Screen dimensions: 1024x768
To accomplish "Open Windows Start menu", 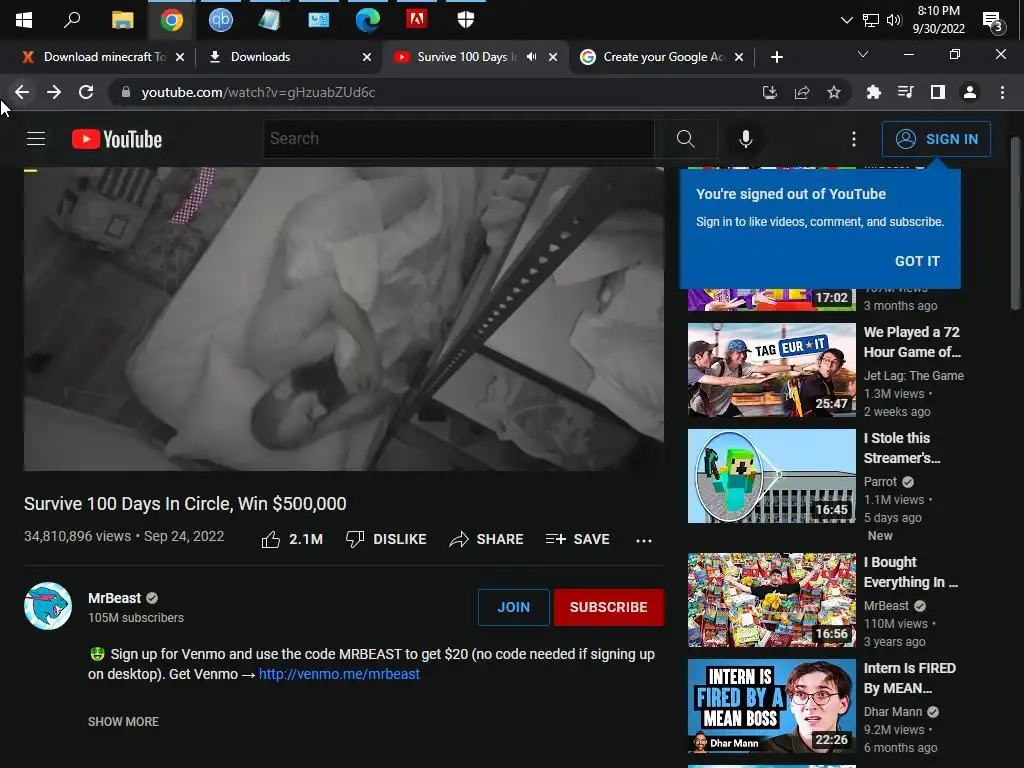I will (24, 20).
